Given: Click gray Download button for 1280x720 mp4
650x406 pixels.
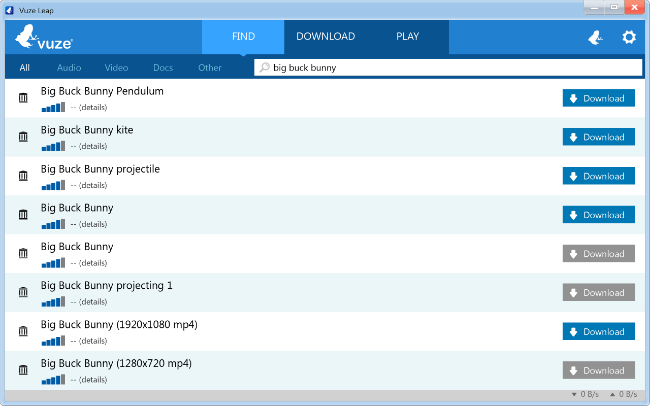Looking at the screenshot, I should tap(599, 370).
